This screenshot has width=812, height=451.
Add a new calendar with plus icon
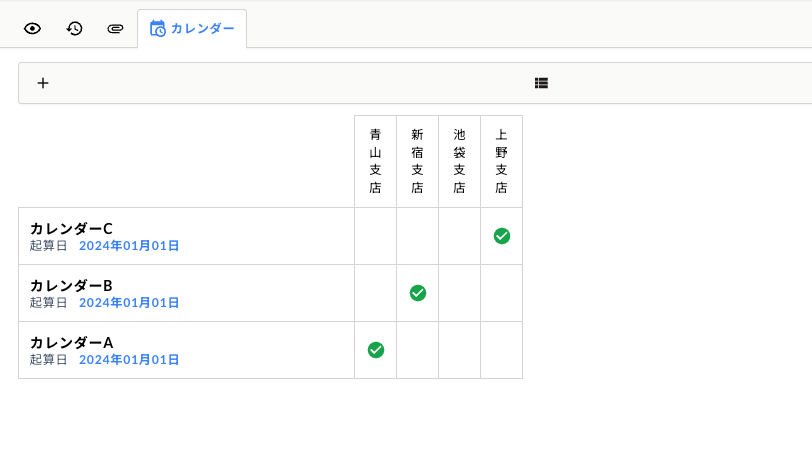point(43,83)
